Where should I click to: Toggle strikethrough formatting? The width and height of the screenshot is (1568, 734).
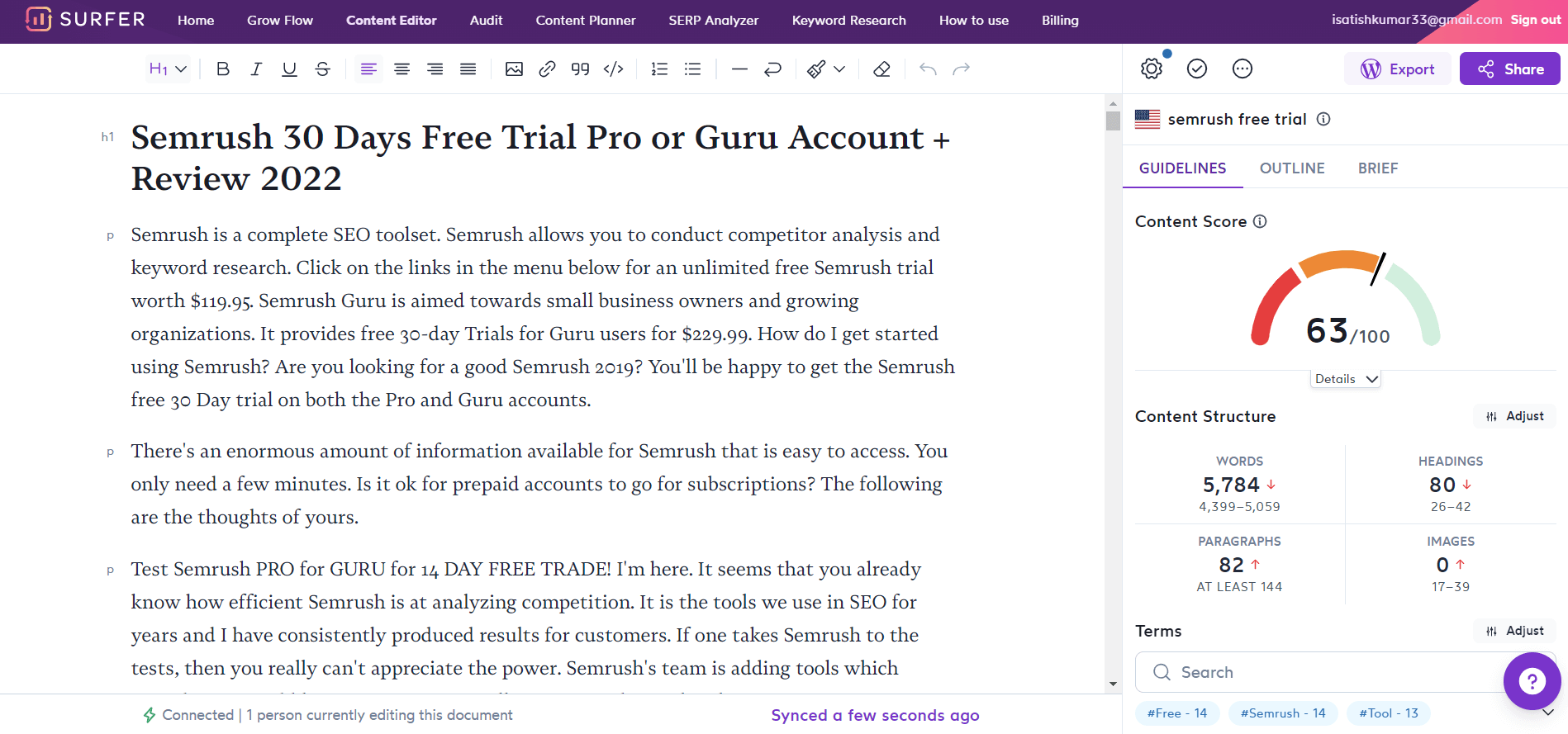tap(323, 69)
